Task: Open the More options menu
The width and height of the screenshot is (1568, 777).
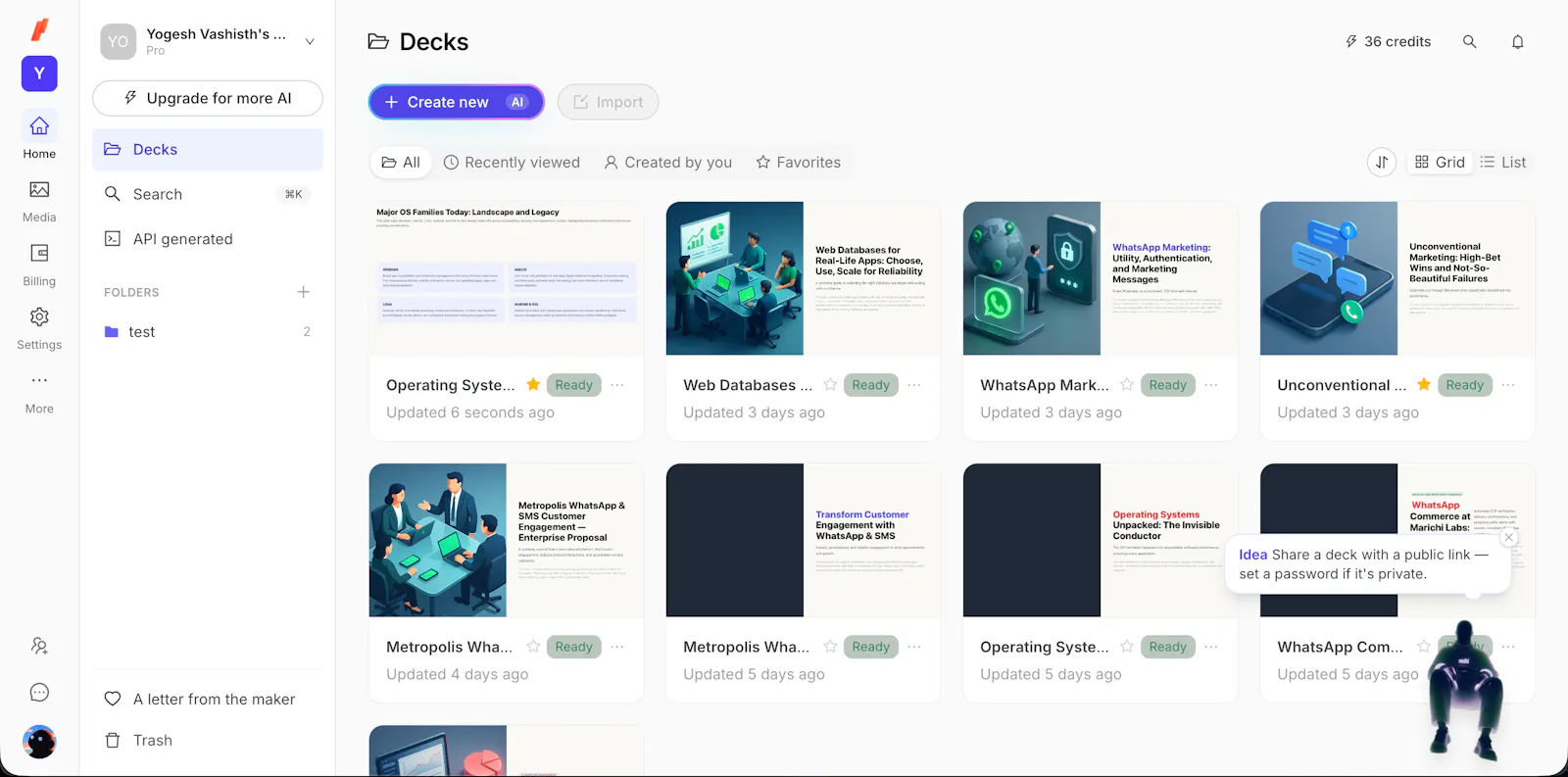Action: (x=39, y=392)
